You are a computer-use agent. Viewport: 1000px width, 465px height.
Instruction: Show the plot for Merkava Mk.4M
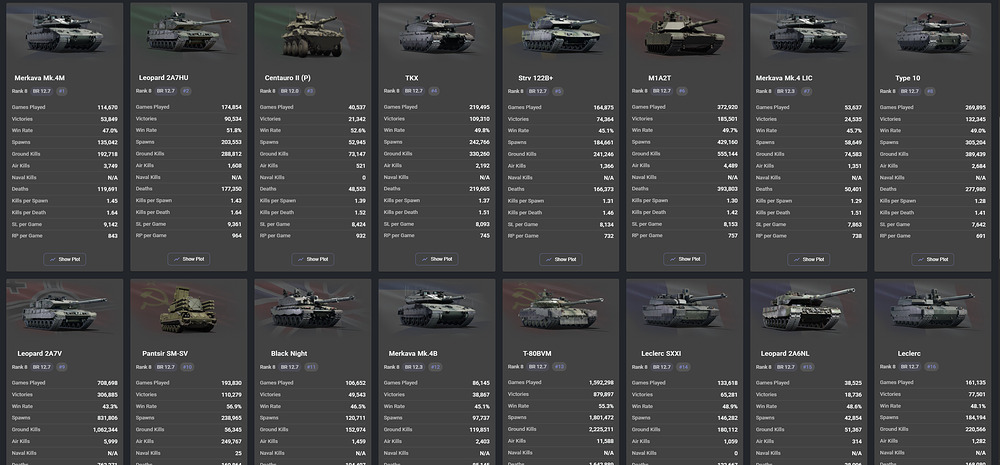click(x=64, y=259)
